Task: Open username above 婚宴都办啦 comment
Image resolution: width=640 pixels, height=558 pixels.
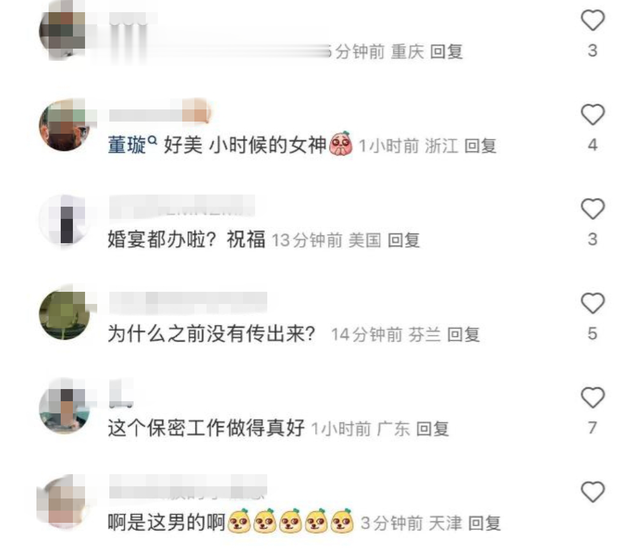Action: 182,206
